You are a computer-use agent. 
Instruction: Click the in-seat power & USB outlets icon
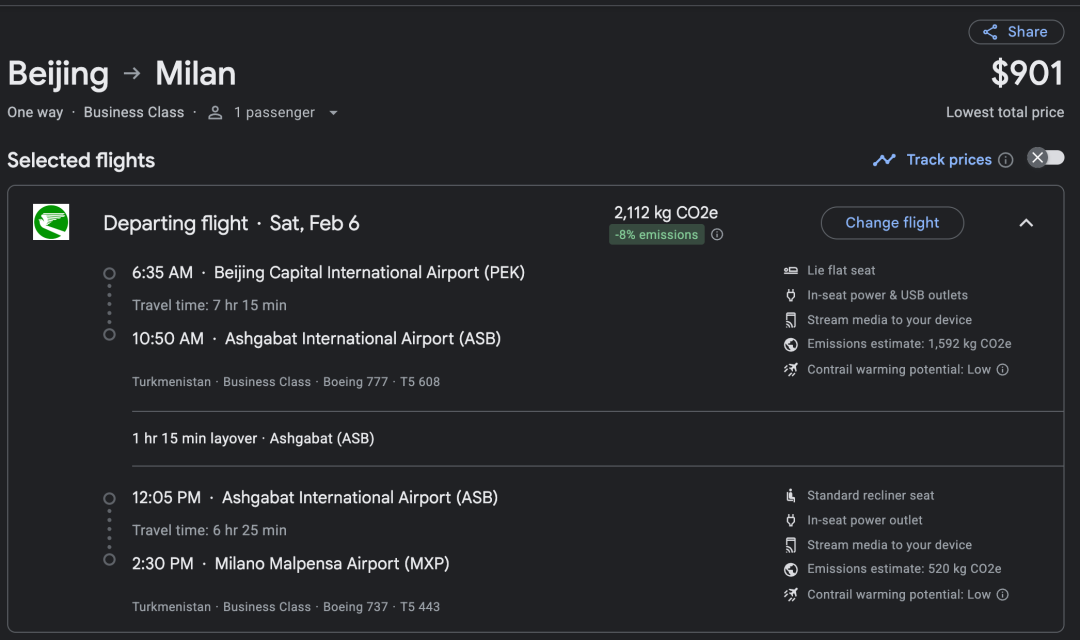[791, 296]
